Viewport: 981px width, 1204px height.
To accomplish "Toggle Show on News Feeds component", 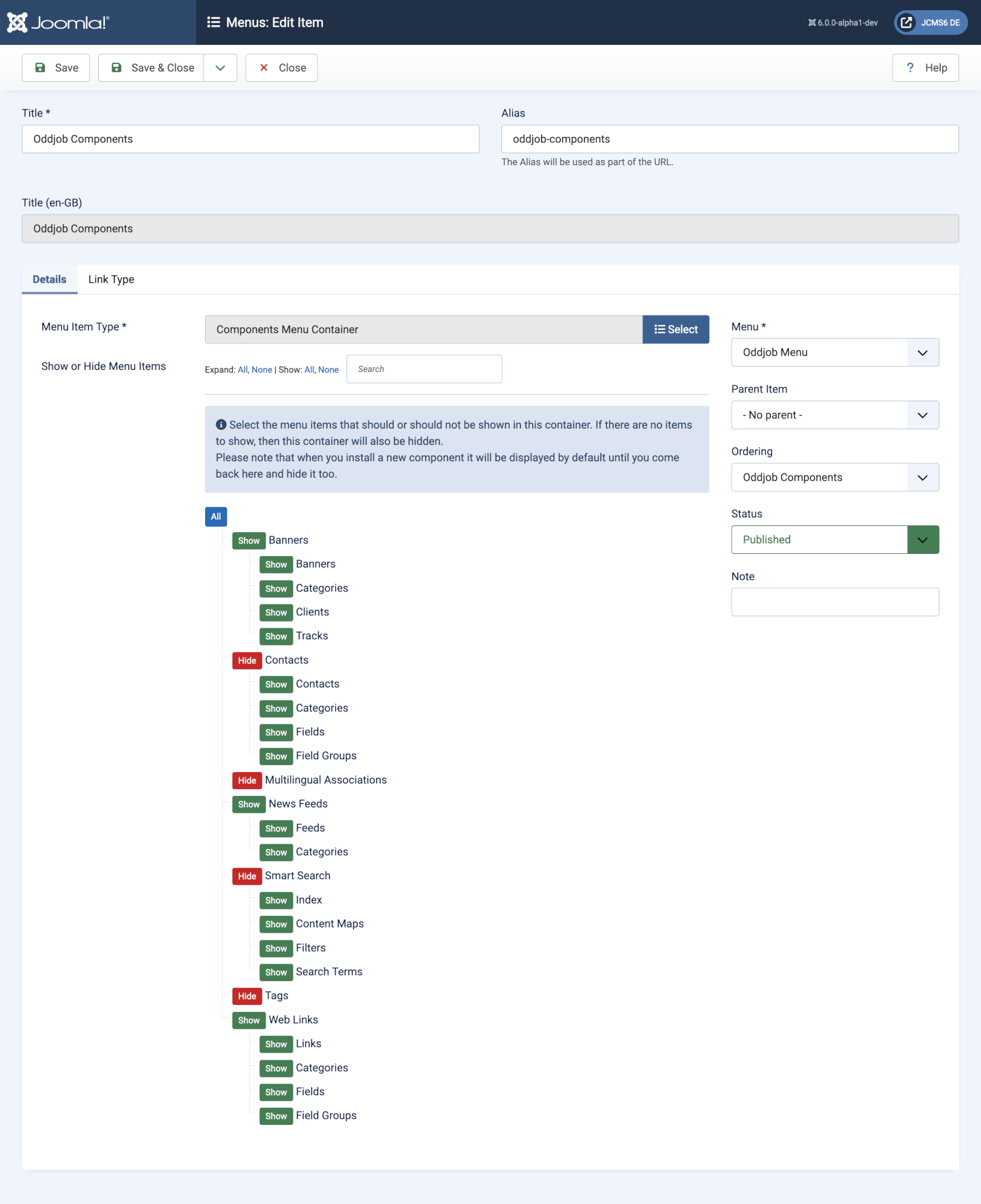I will pyautogui.click(x=249, y=804).
